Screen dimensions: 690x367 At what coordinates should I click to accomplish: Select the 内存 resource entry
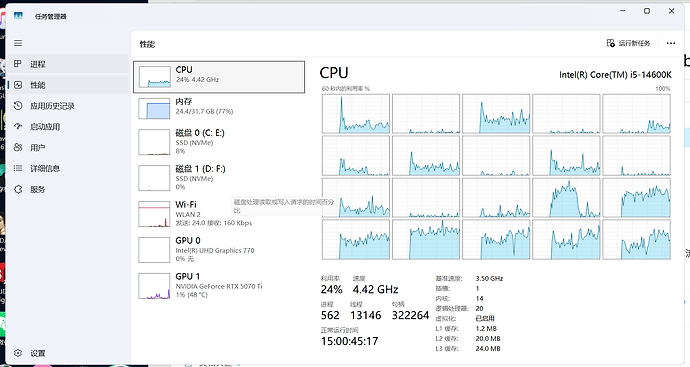[x=219, y=108]
